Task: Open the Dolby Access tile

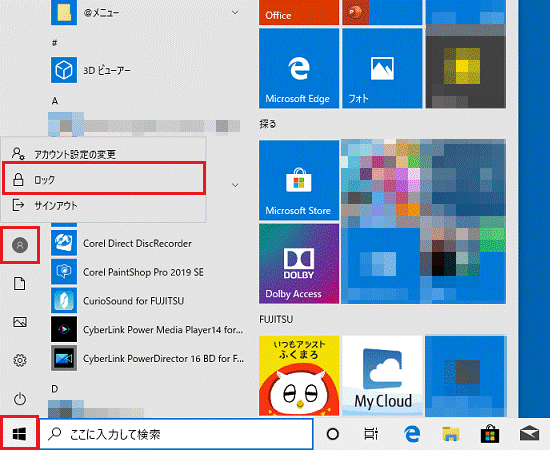Action: click(299, 263)
